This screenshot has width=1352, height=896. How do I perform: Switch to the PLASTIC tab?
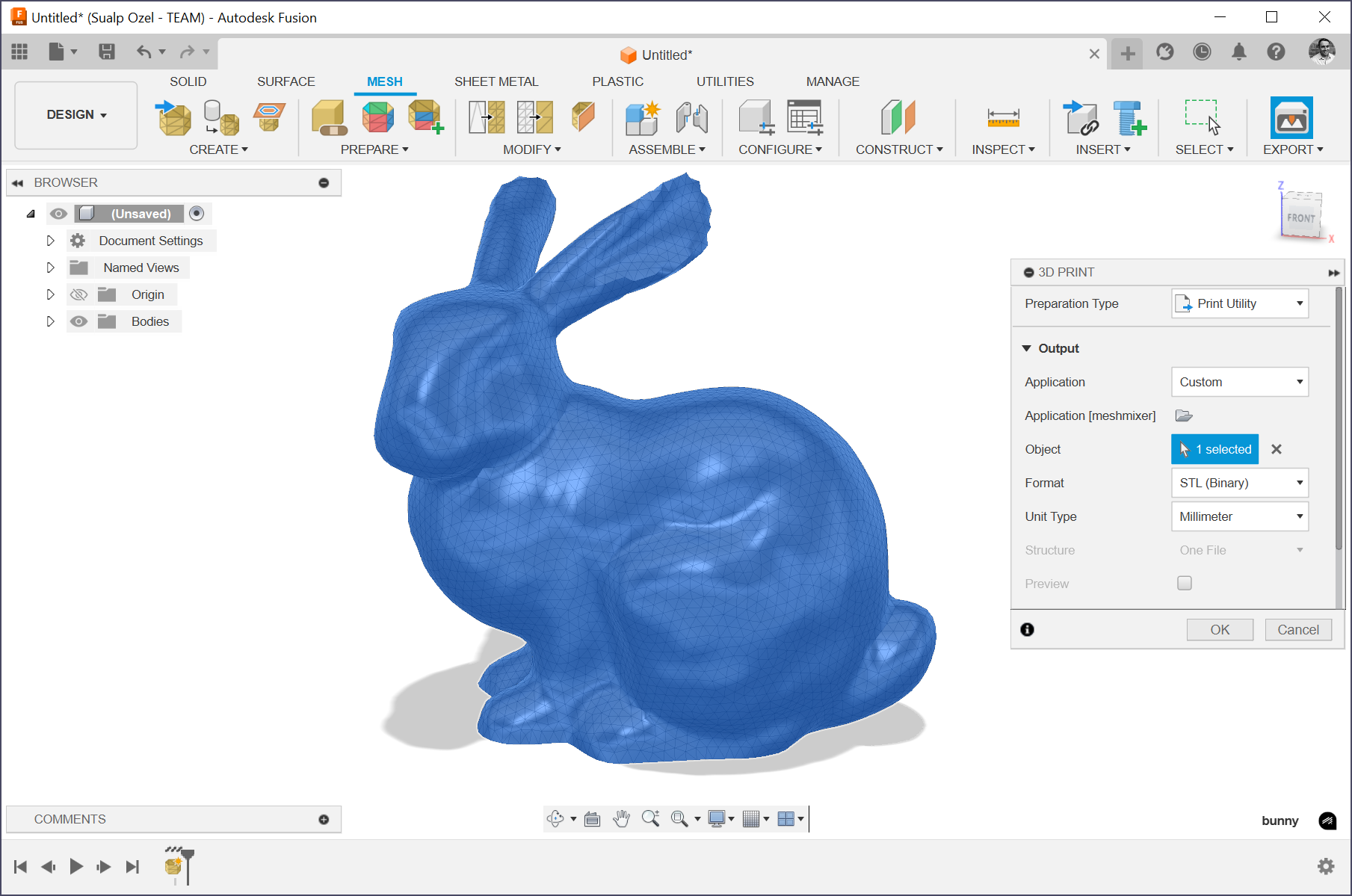(618, 81)
